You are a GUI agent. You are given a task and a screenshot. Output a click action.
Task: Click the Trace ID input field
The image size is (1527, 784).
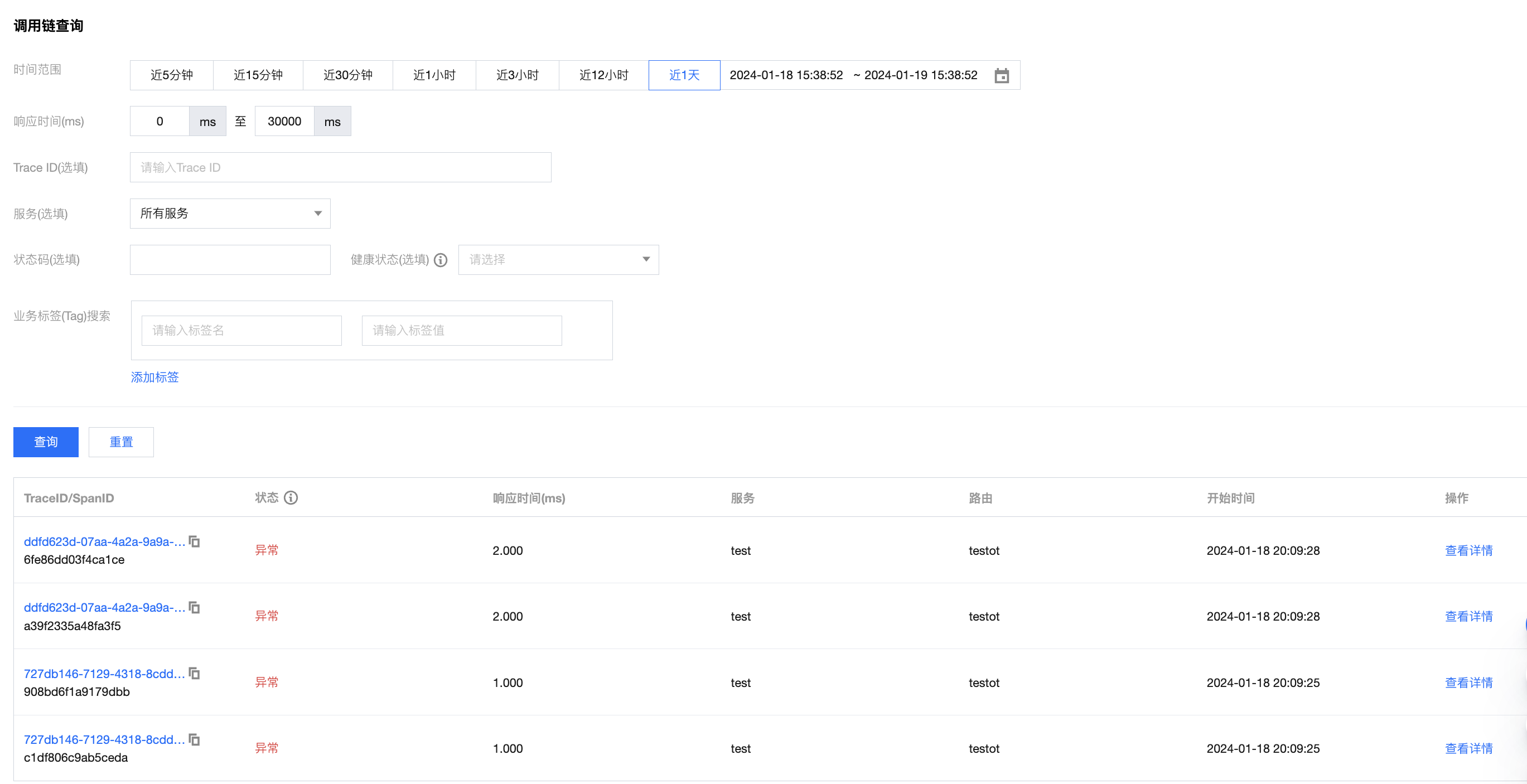pos(340,168)
